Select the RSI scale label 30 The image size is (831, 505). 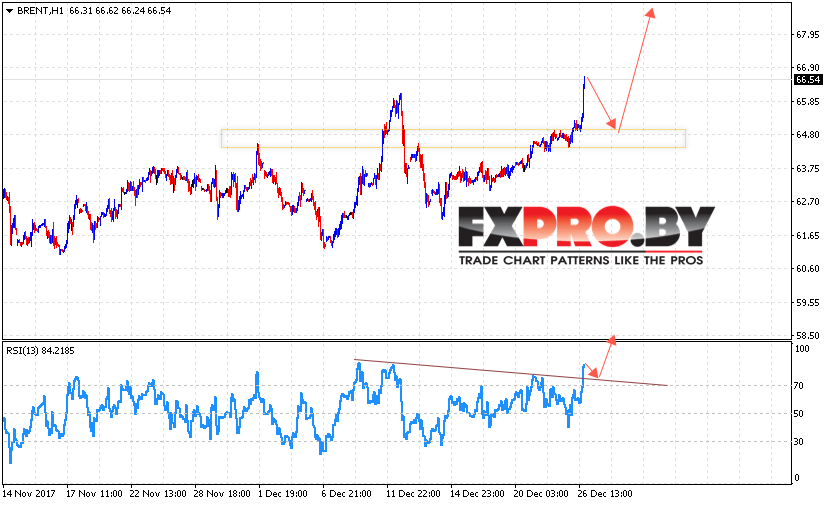point(799,441)
